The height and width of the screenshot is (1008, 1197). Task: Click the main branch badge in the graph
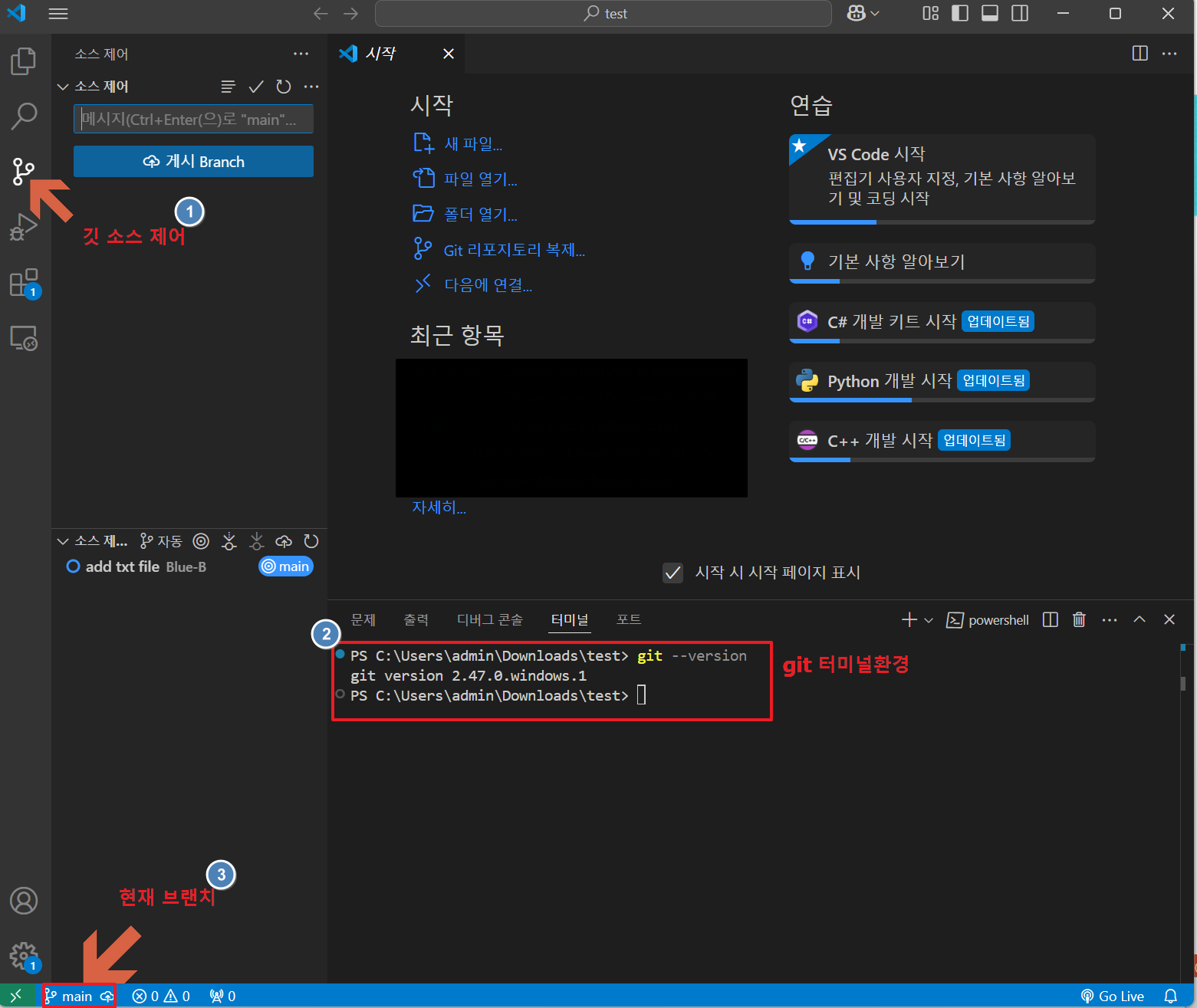[286, 566]
